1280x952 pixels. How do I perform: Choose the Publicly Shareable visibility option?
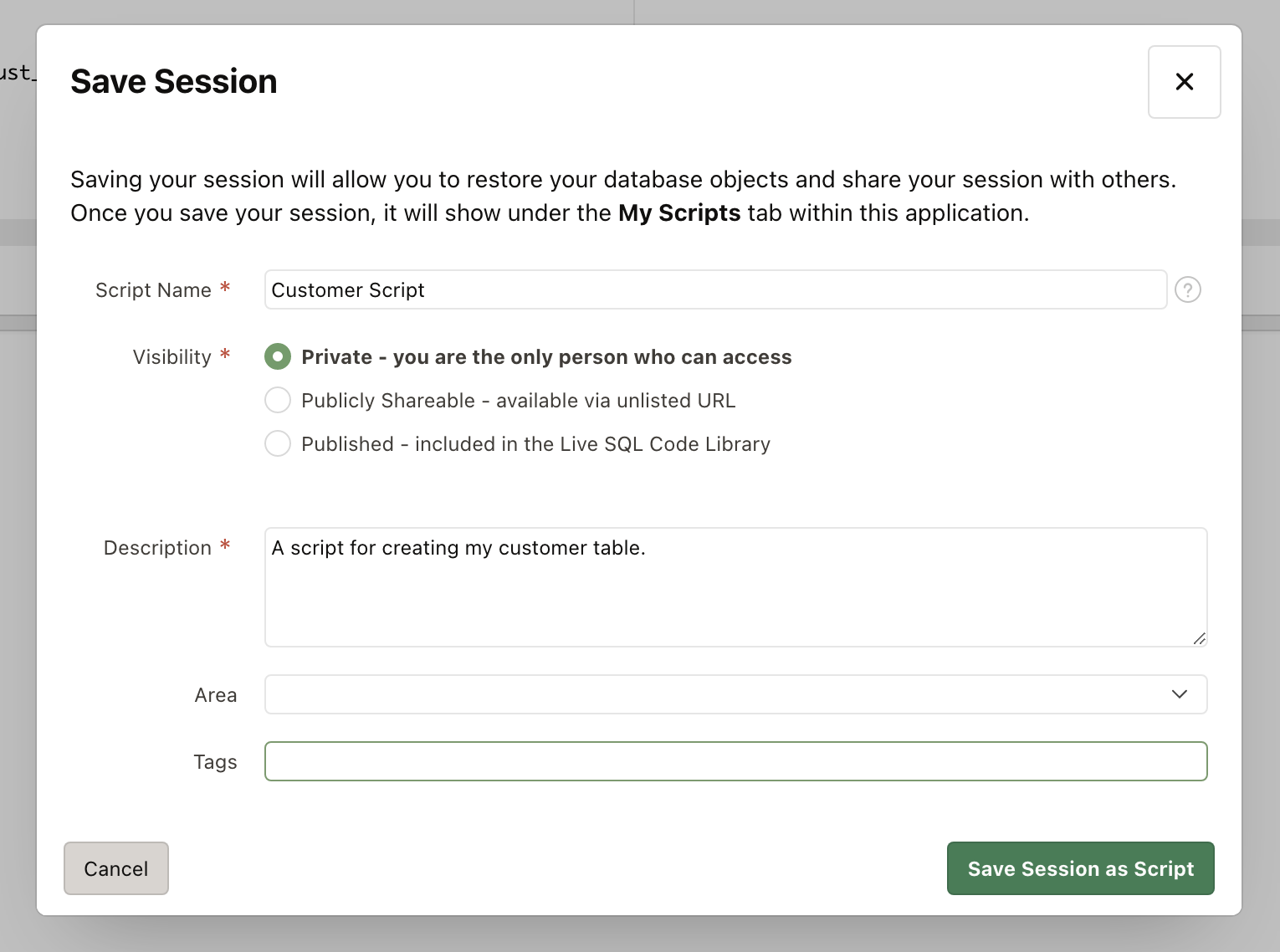coord(278,400)
